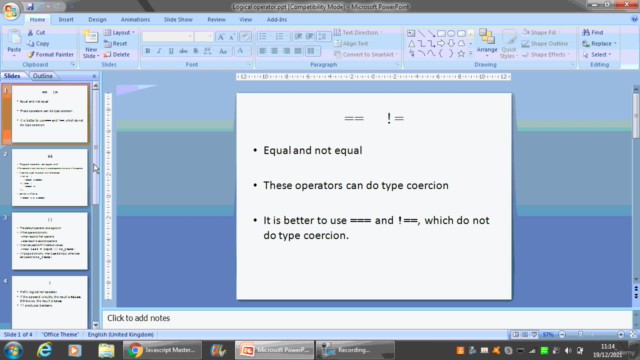The height and width of the screenshot is (360, 640).
Task: Click the Save icon in quick access toolbar
Action: click(30, 7)
